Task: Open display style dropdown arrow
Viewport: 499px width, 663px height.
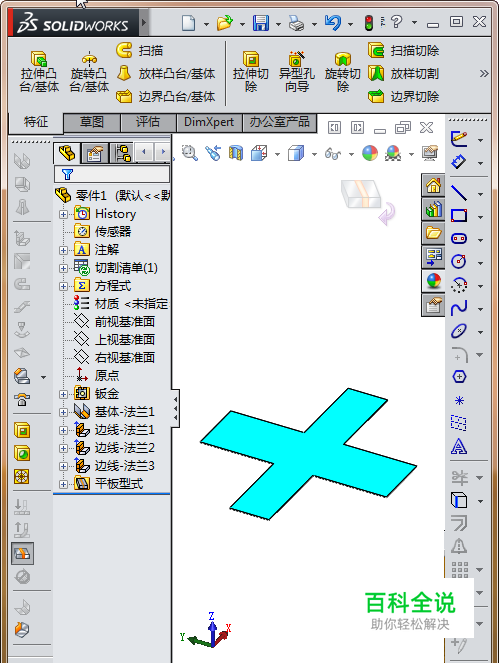Action: [314, 154]
